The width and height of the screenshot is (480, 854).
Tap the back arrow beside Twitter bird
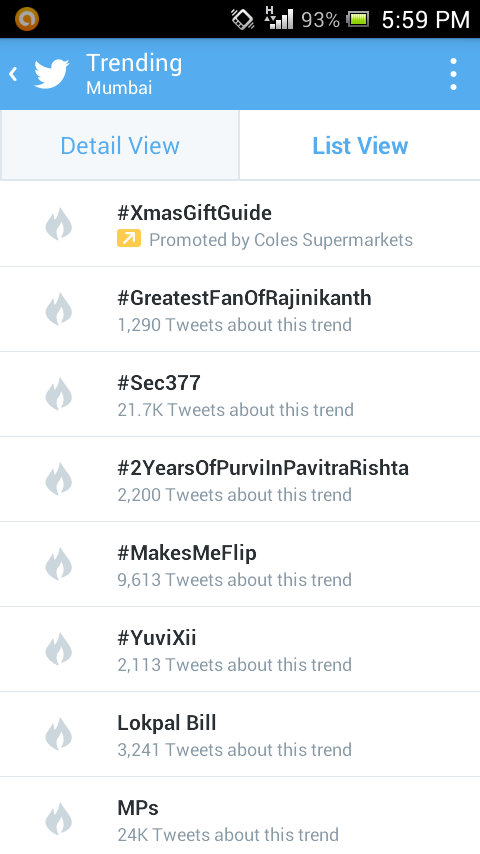pyautogui.click(x=13, y=74)
